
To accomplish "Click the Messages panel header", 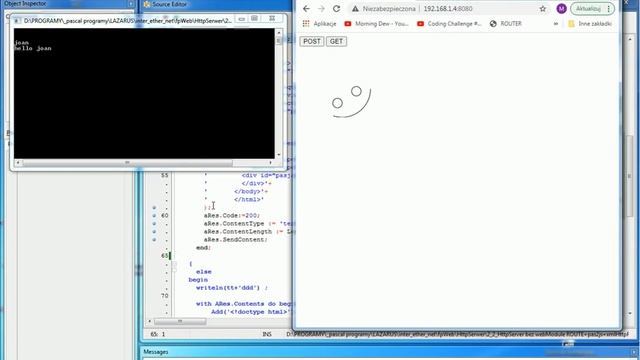I will (156, 352).
